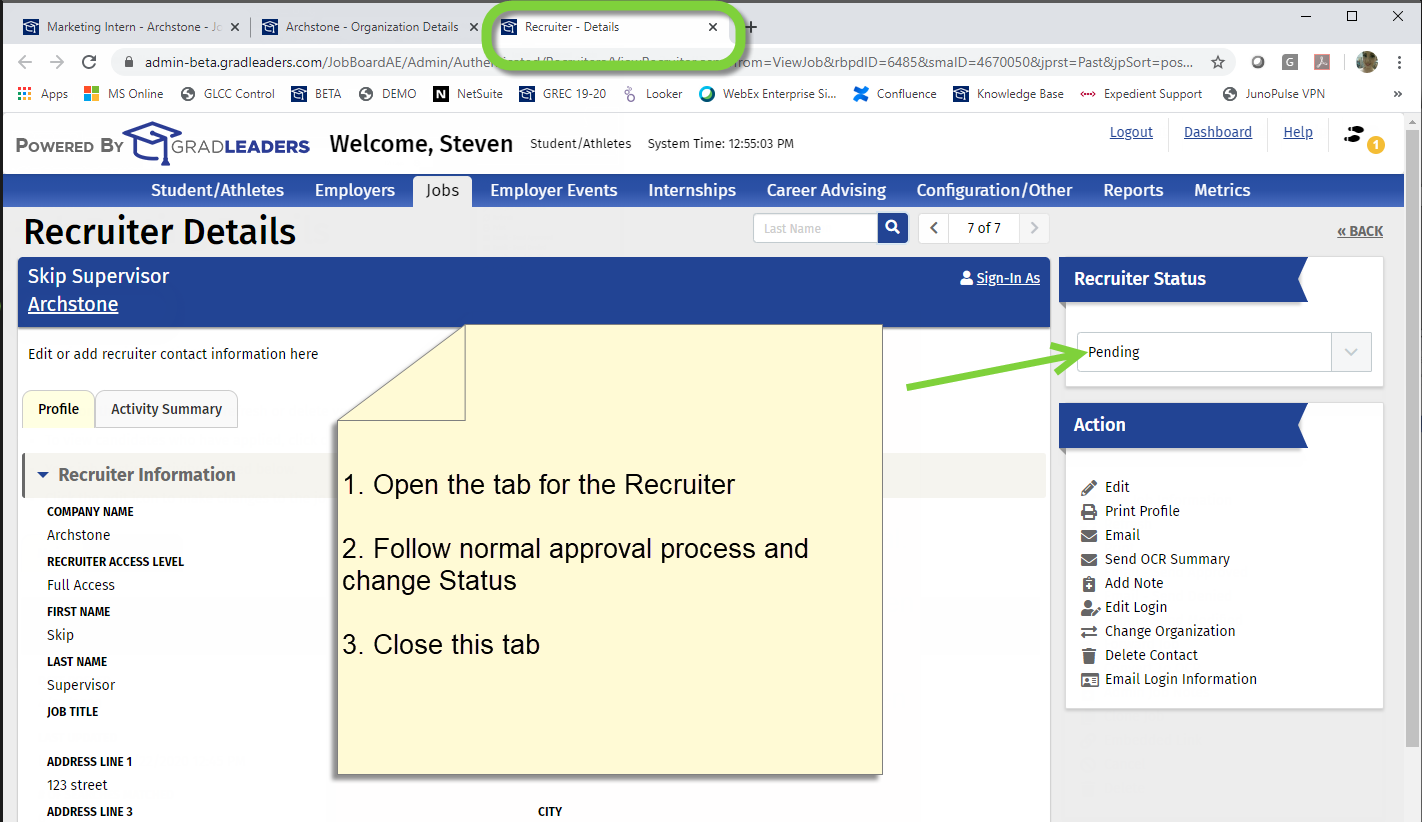Click the Add Note action
This screenshot has width=1422, height=822.
pyautogui.click(x=1122, y=583)
